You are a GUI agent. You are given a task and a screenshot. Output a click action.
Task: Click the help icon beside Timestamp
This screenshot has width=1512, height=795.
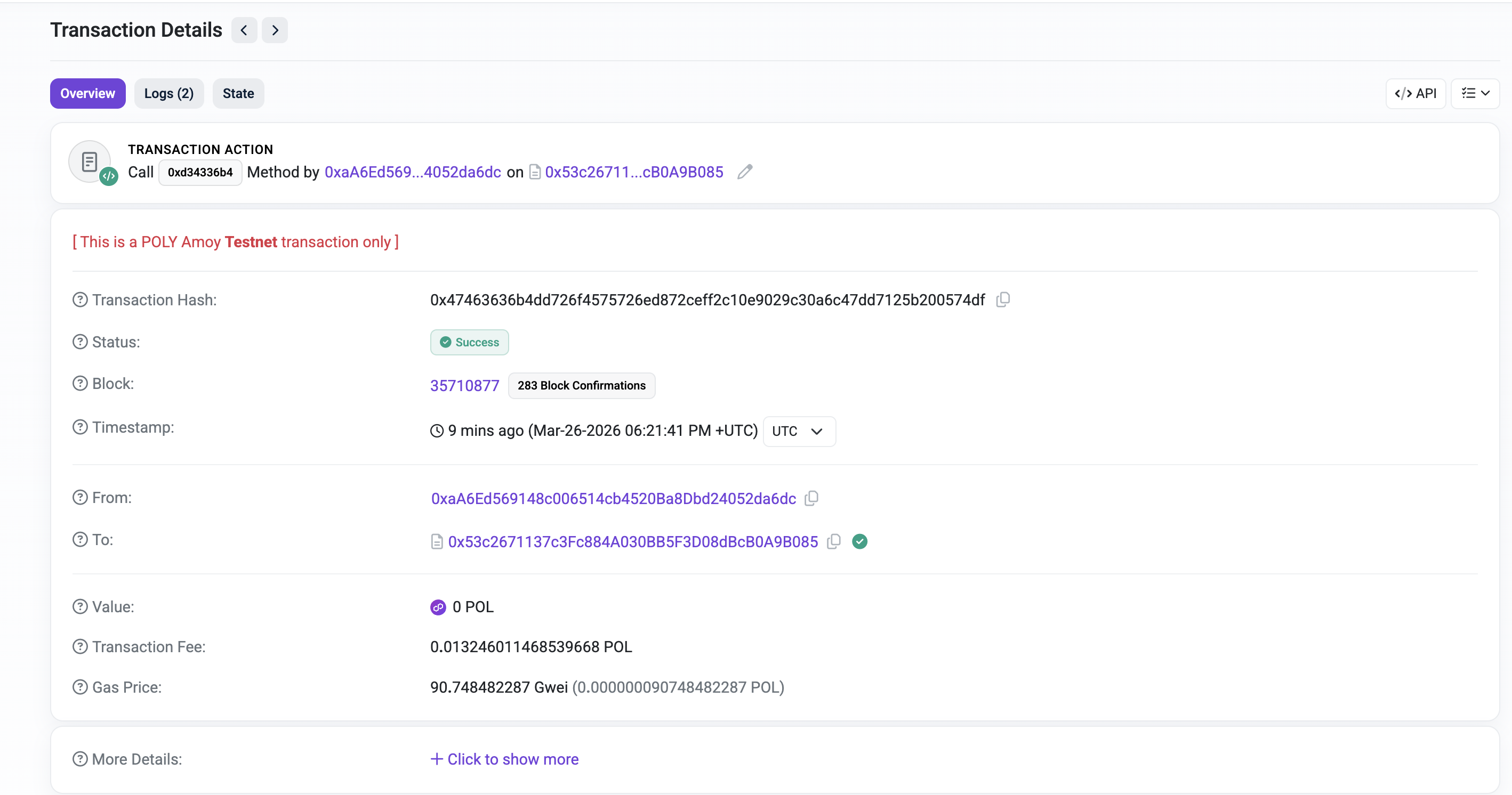point(80,427)
